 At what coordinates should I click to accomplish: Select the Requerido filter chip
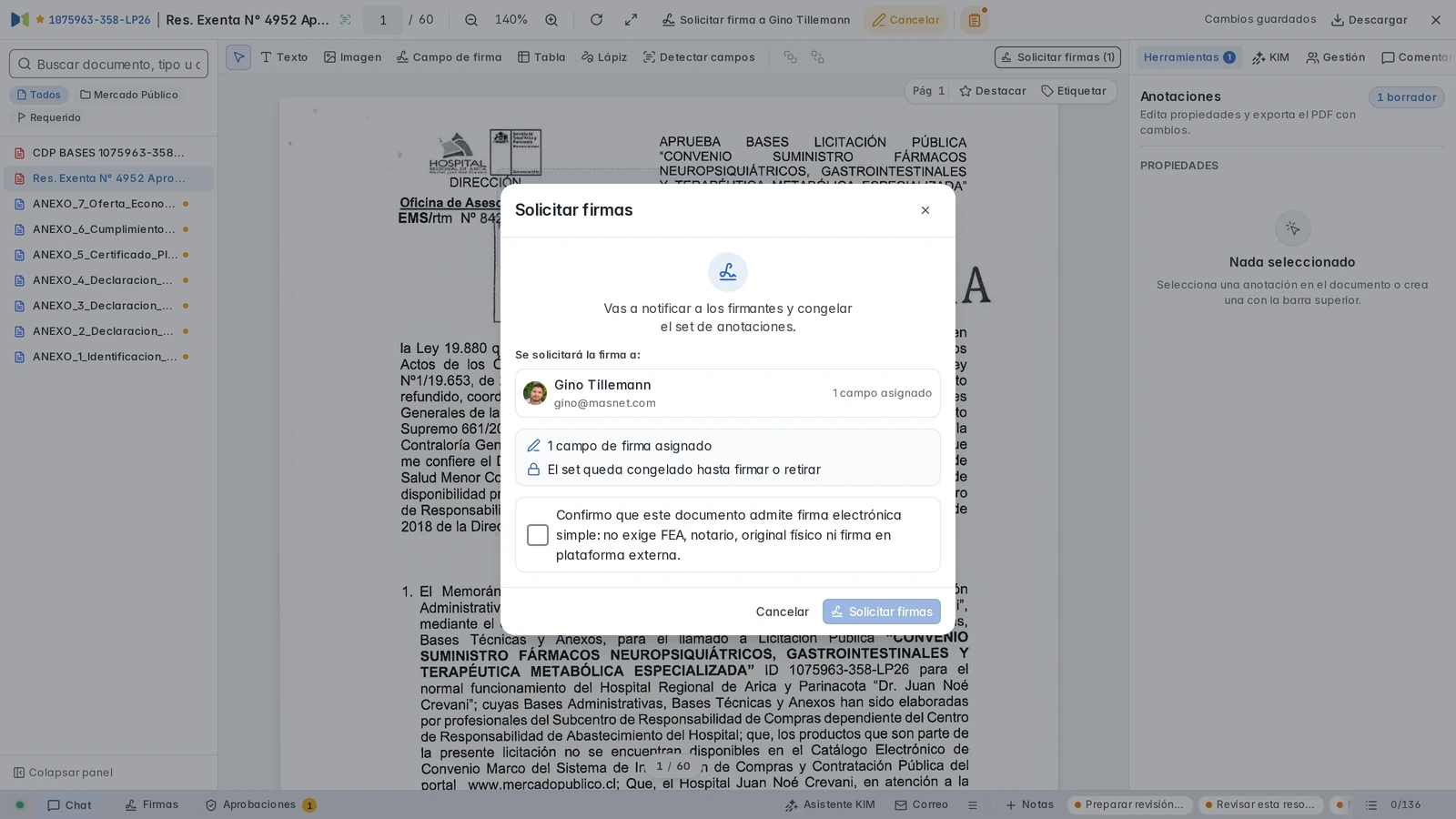click(49, 117)
